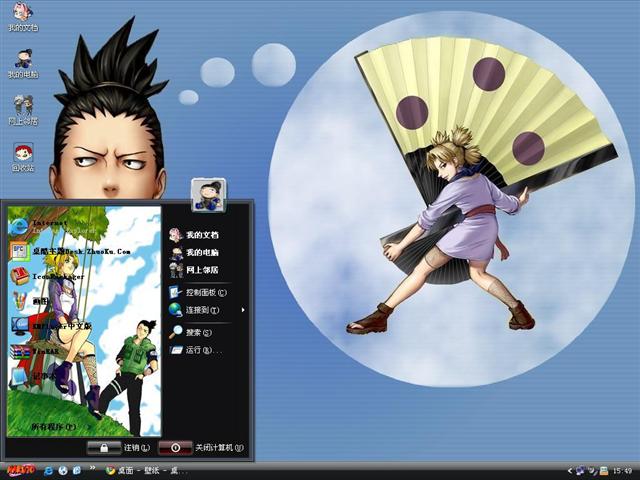
Task: Open 我的文档 in start menu right pane
Action: (x=194, y=235)
